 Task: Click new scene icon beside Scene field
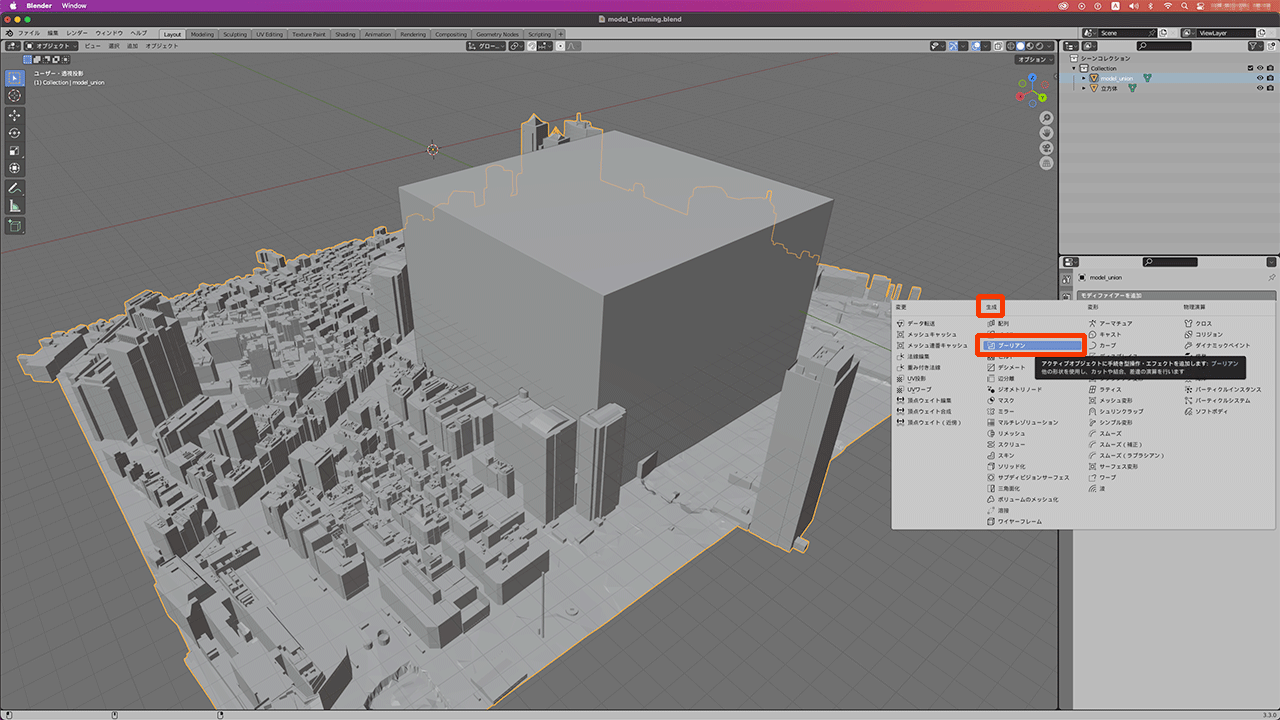1163,33
